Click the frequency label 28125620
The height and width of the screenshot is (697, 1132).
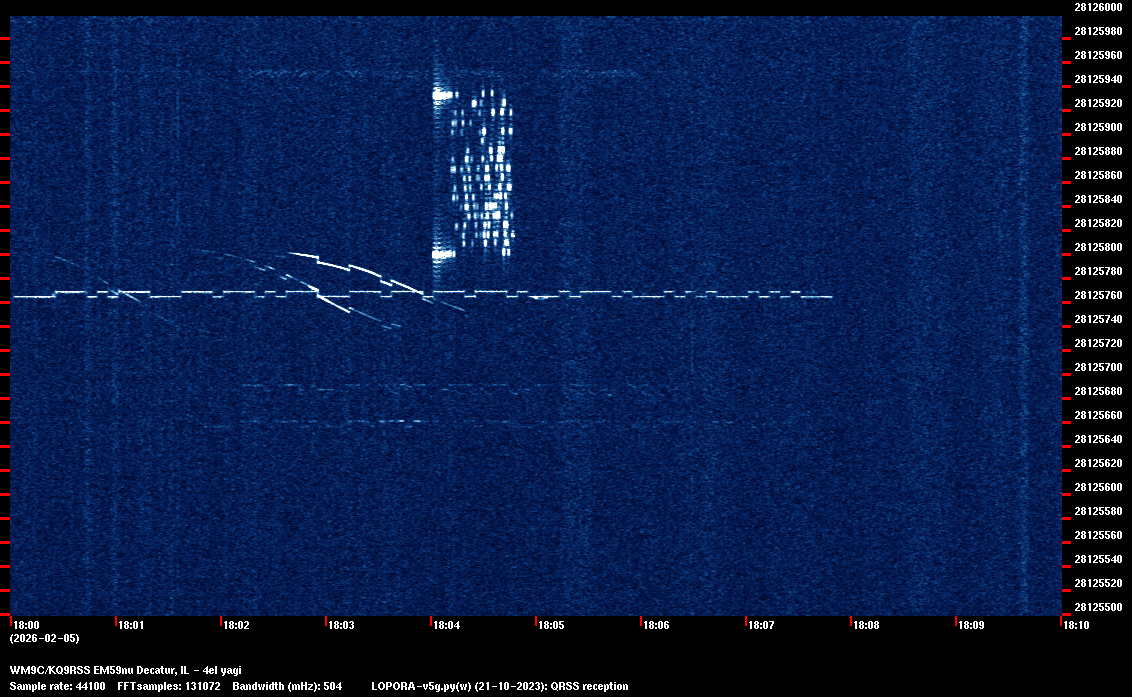[x=1098, y=463]
